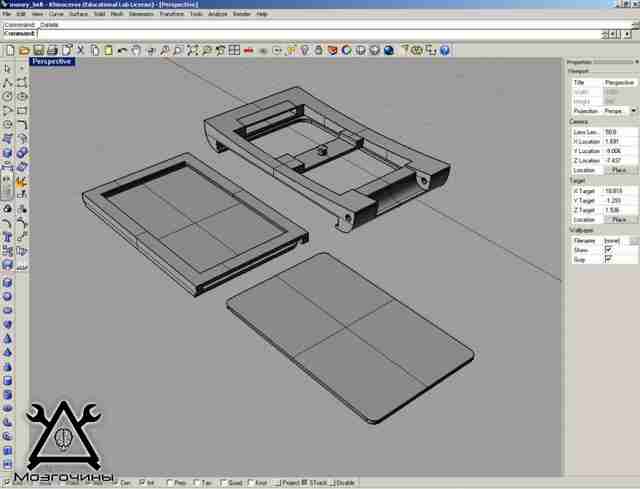
Task: Click the light bulb show/hide icon
Action: (304, 50)
